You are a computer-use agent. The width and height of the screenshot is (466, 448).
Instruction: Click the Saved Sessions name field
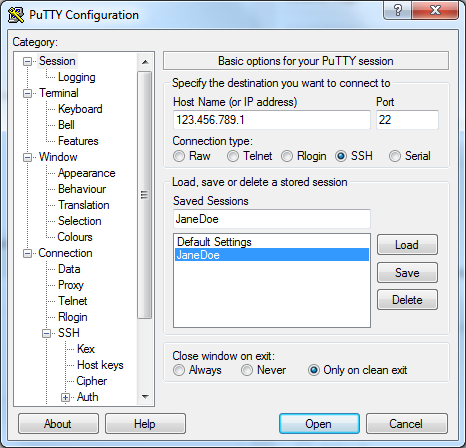pos(272,219)
